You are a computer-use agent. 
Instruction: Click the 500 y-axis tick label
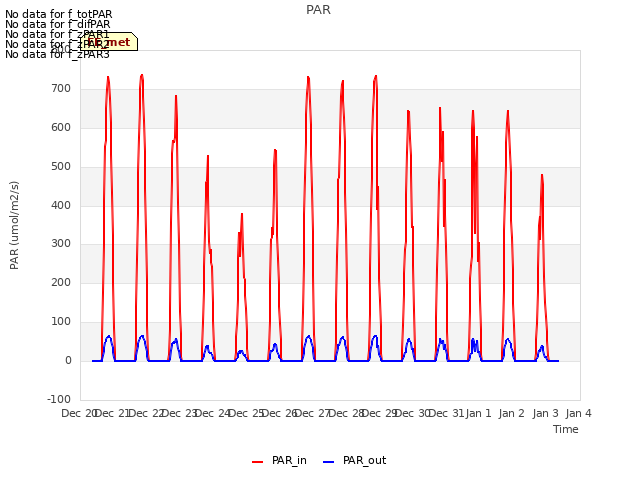(x=61, y=167)
